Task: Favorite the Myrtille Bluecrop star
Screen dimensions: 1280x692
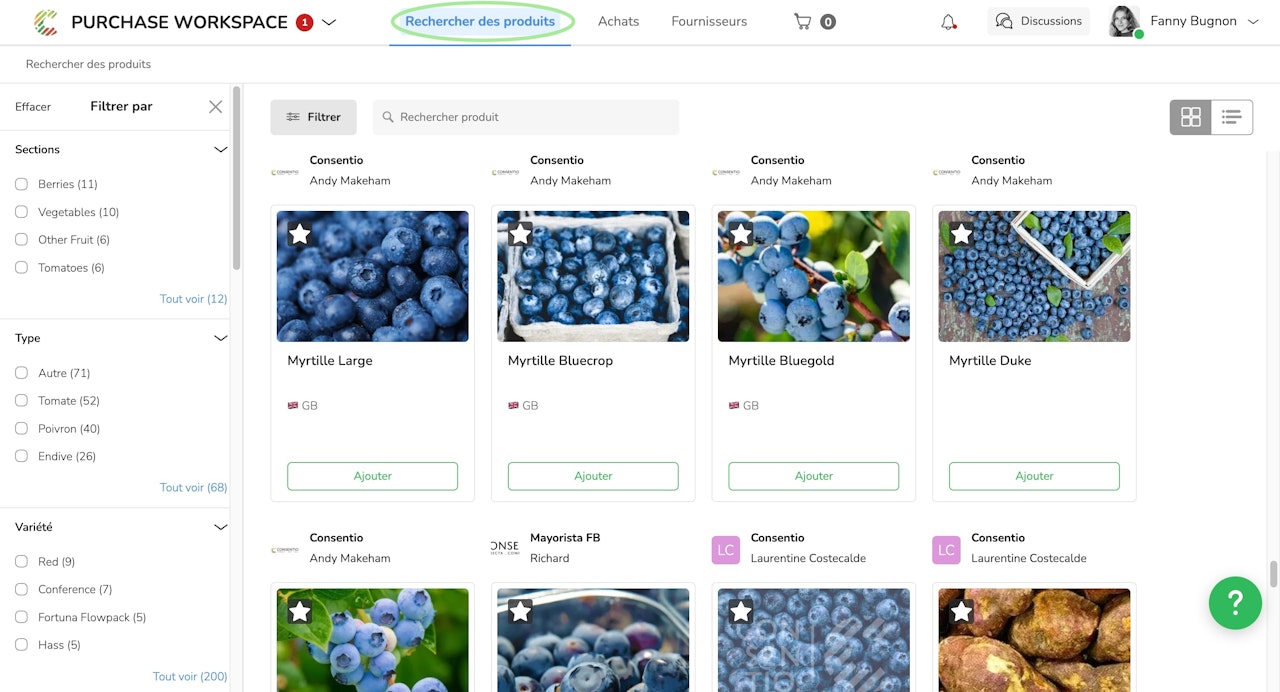Action: point(520,234)
